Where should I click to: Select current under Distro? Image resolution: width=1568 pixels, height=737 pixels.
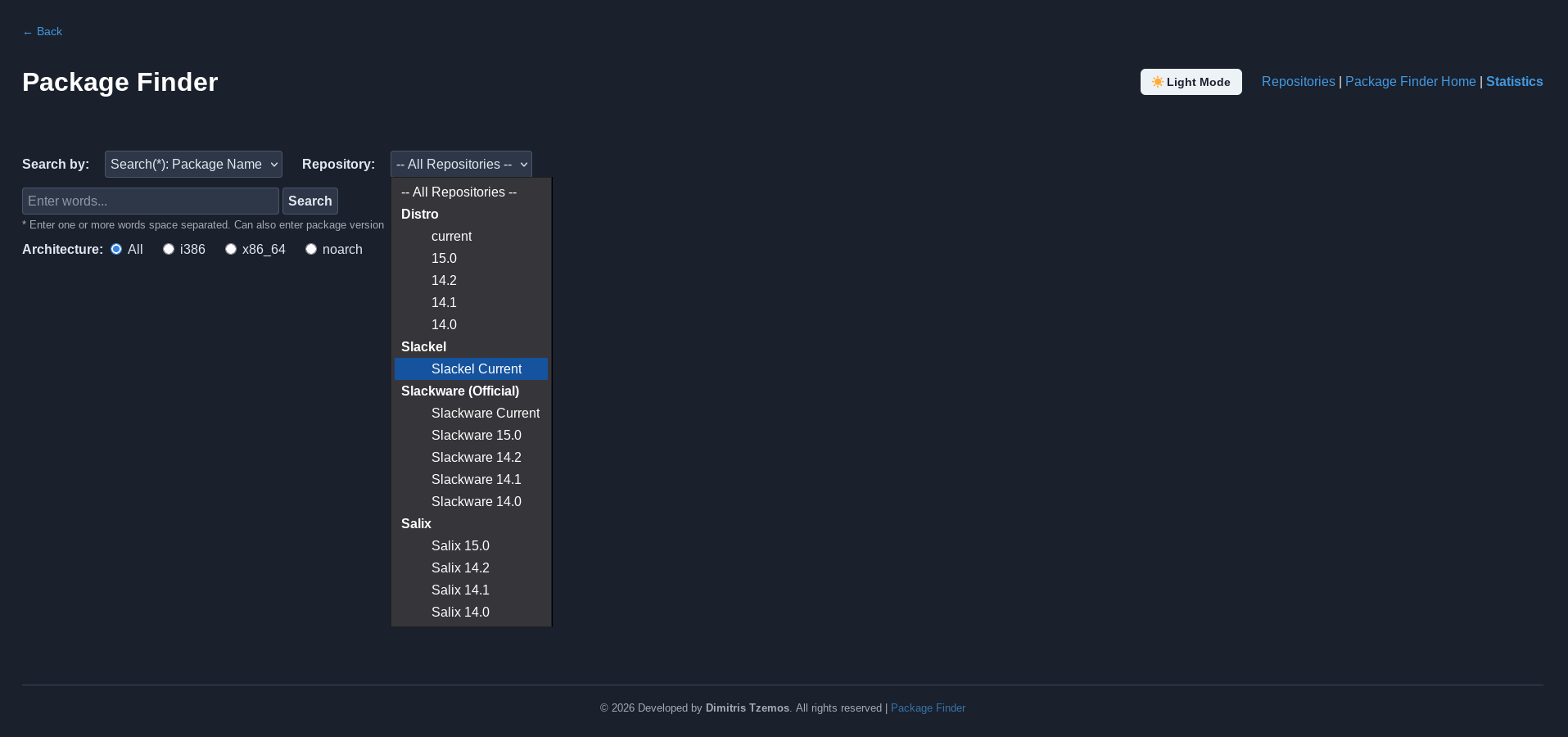point(471,237)
